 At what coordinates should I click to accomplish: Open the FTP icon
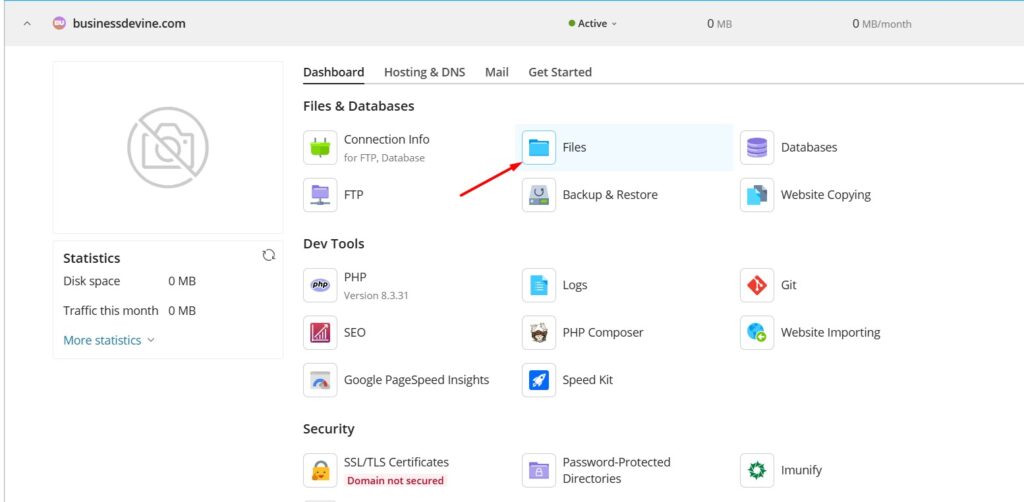[x=320, y=195]
